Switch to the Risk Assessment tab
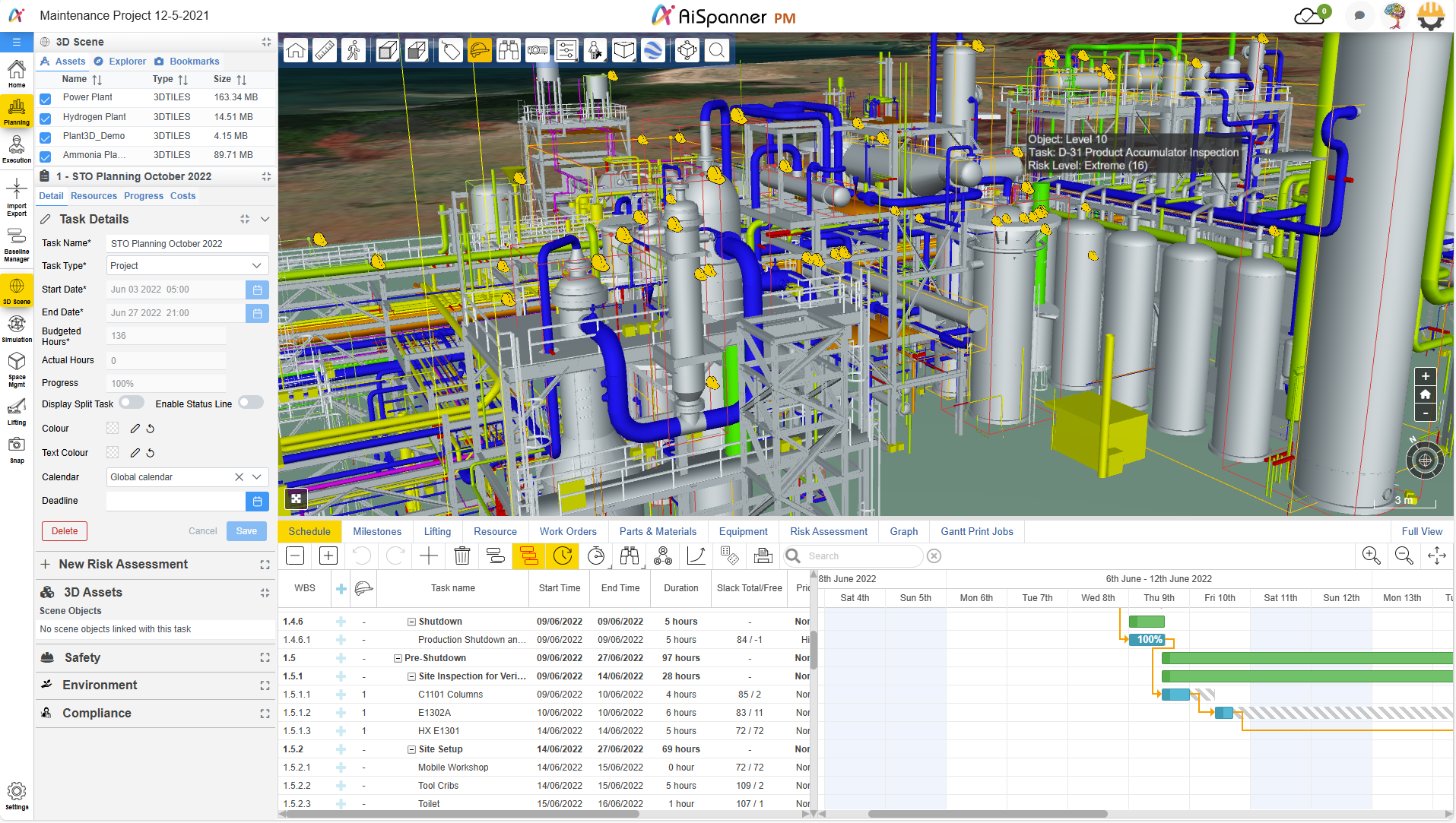The image size is (1456, 823). coord(828,532)
